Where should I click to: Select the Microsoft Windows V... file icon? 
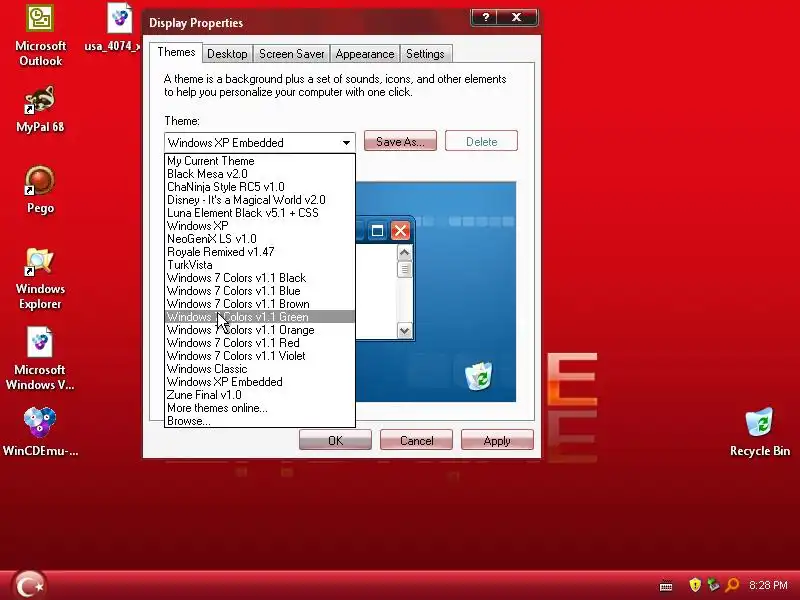40,359
